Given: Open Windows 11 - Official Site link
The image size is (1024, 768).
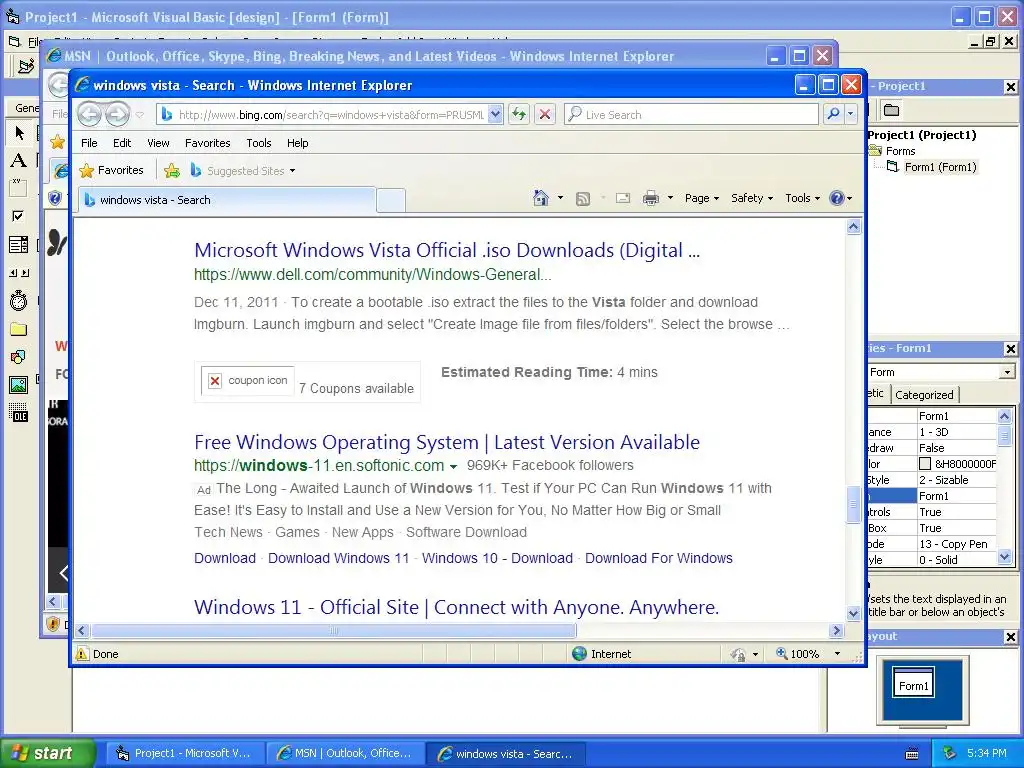Looking at the screenshot, I should point(456,607).
